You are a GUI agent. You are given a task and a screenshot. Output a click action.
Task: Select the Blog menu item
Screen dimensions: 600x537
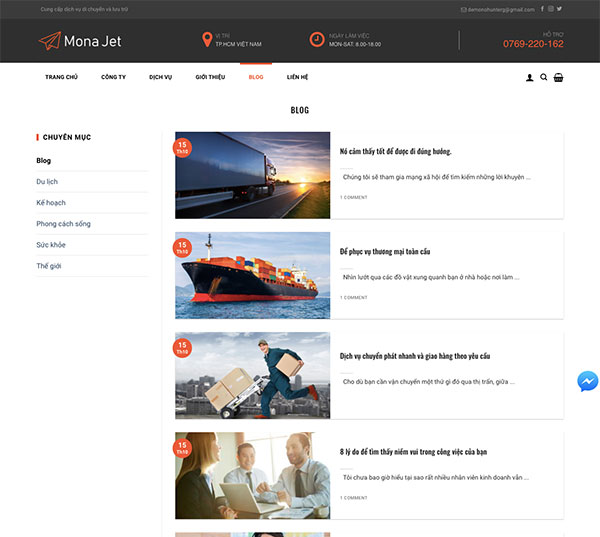pos(256,77)
